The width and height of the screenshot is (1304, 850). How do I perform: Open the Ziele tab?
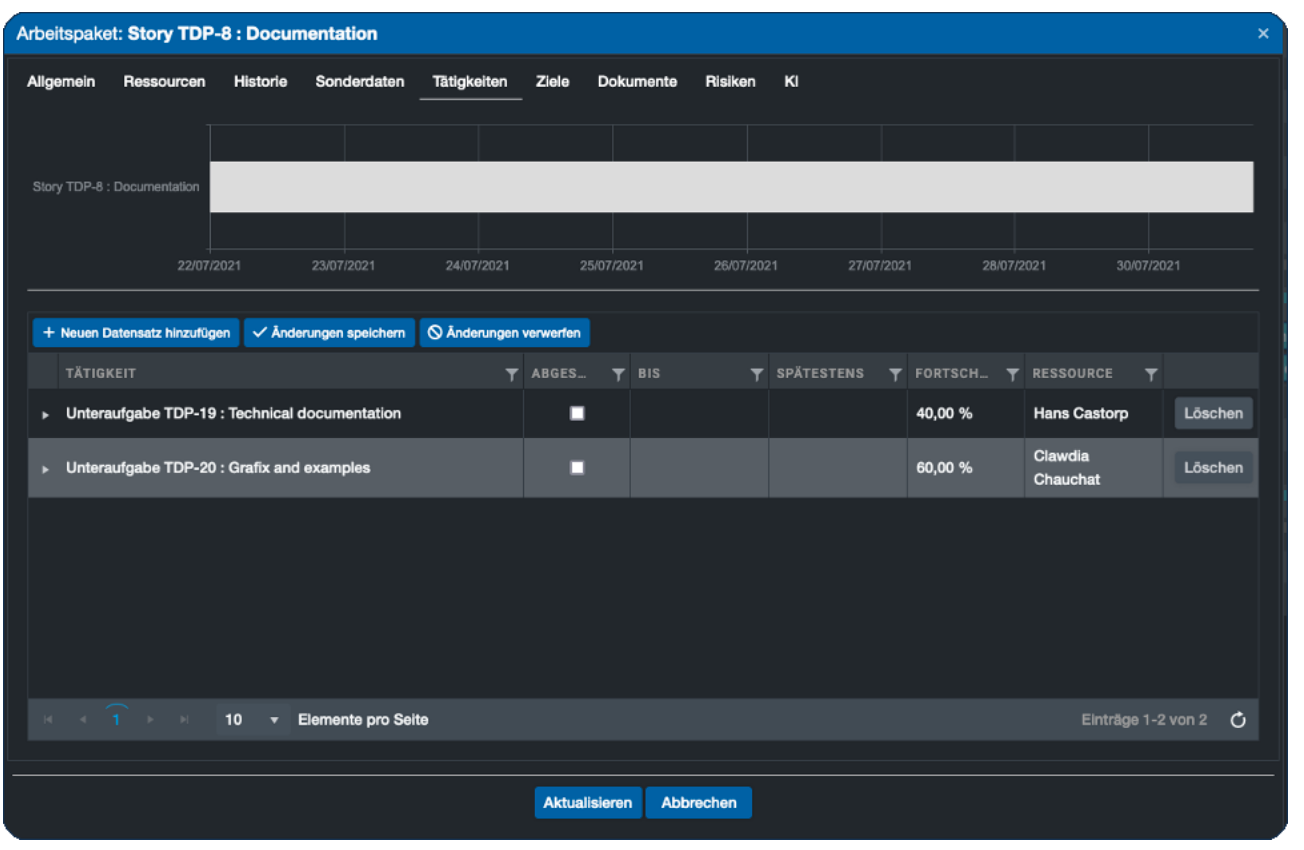[x=552, y=82]
